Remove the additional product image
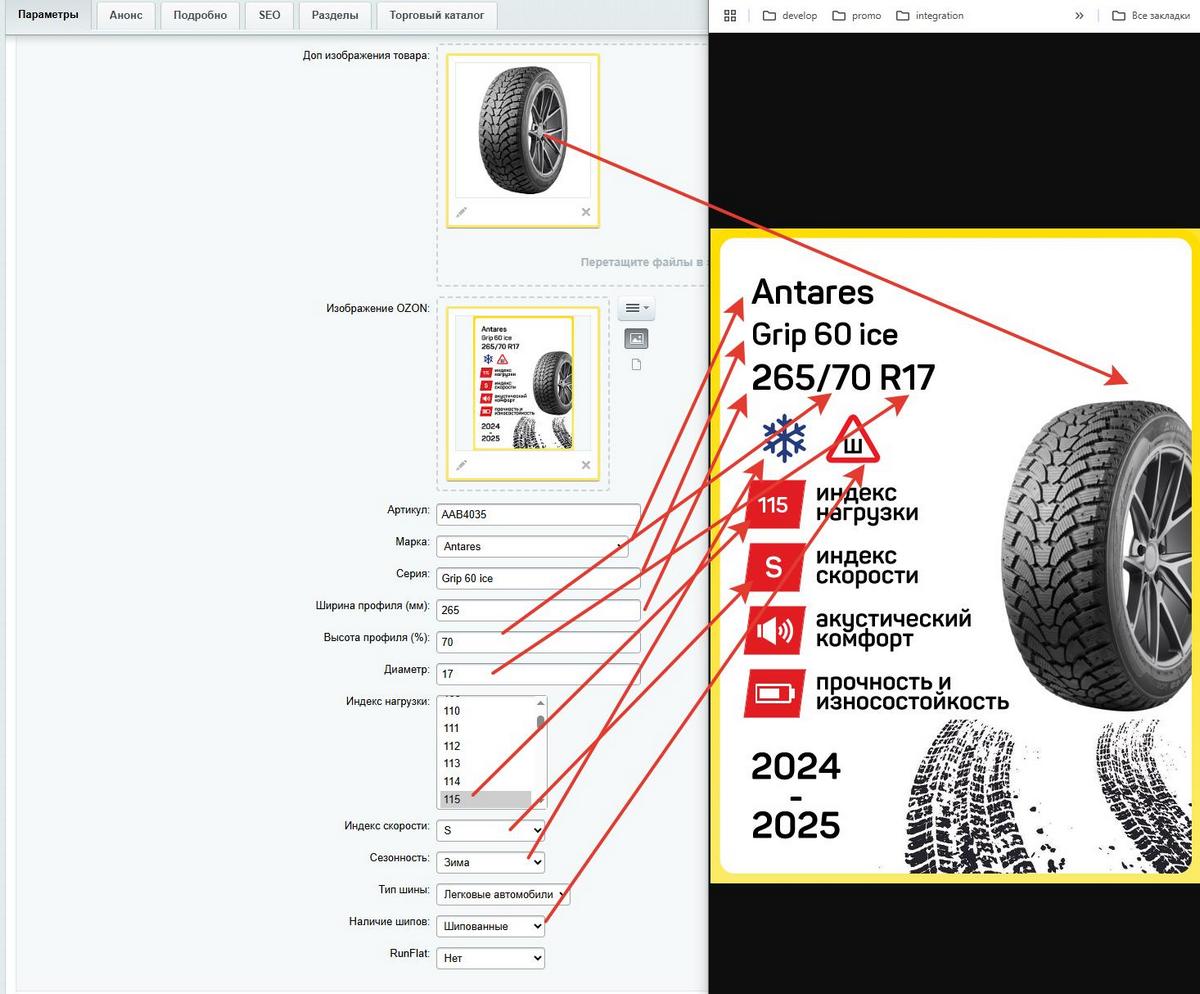 [x=586, y=212]
